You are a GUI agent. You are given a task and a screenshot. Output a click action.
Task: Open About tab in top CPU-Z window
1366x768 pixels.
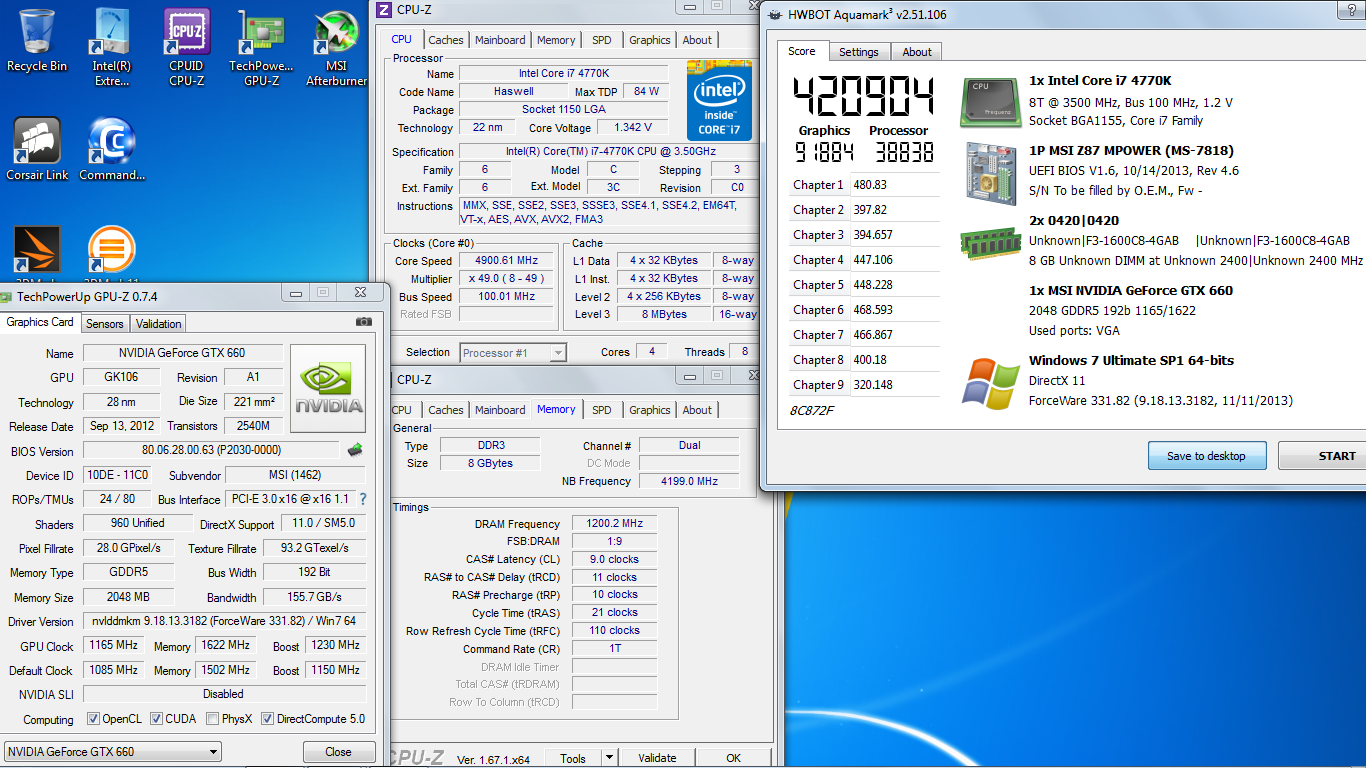(698, 40)
